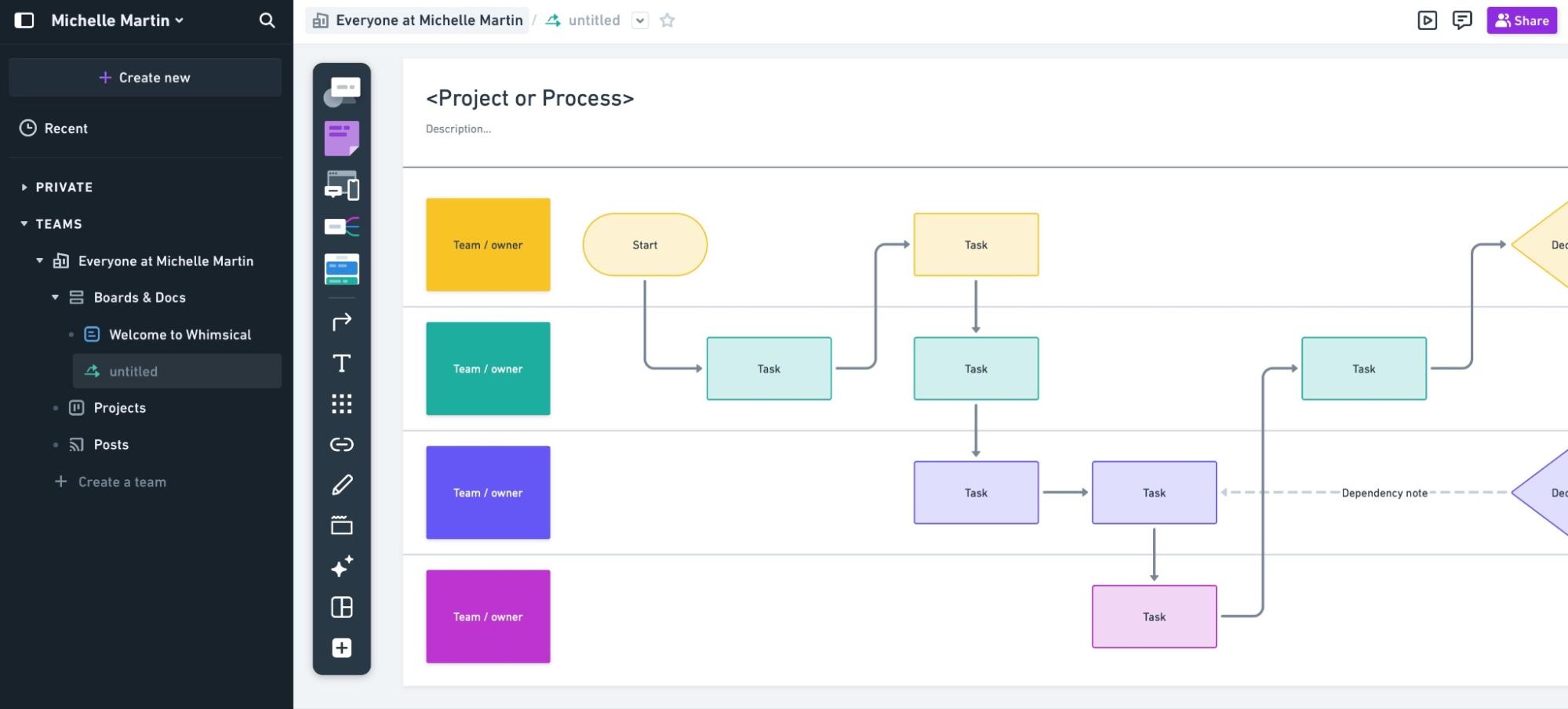Open the Michelle Martin workspace menu
The height and width of the screenshot is (709, 1568).
pyautogui.click(x=116, y=20)
